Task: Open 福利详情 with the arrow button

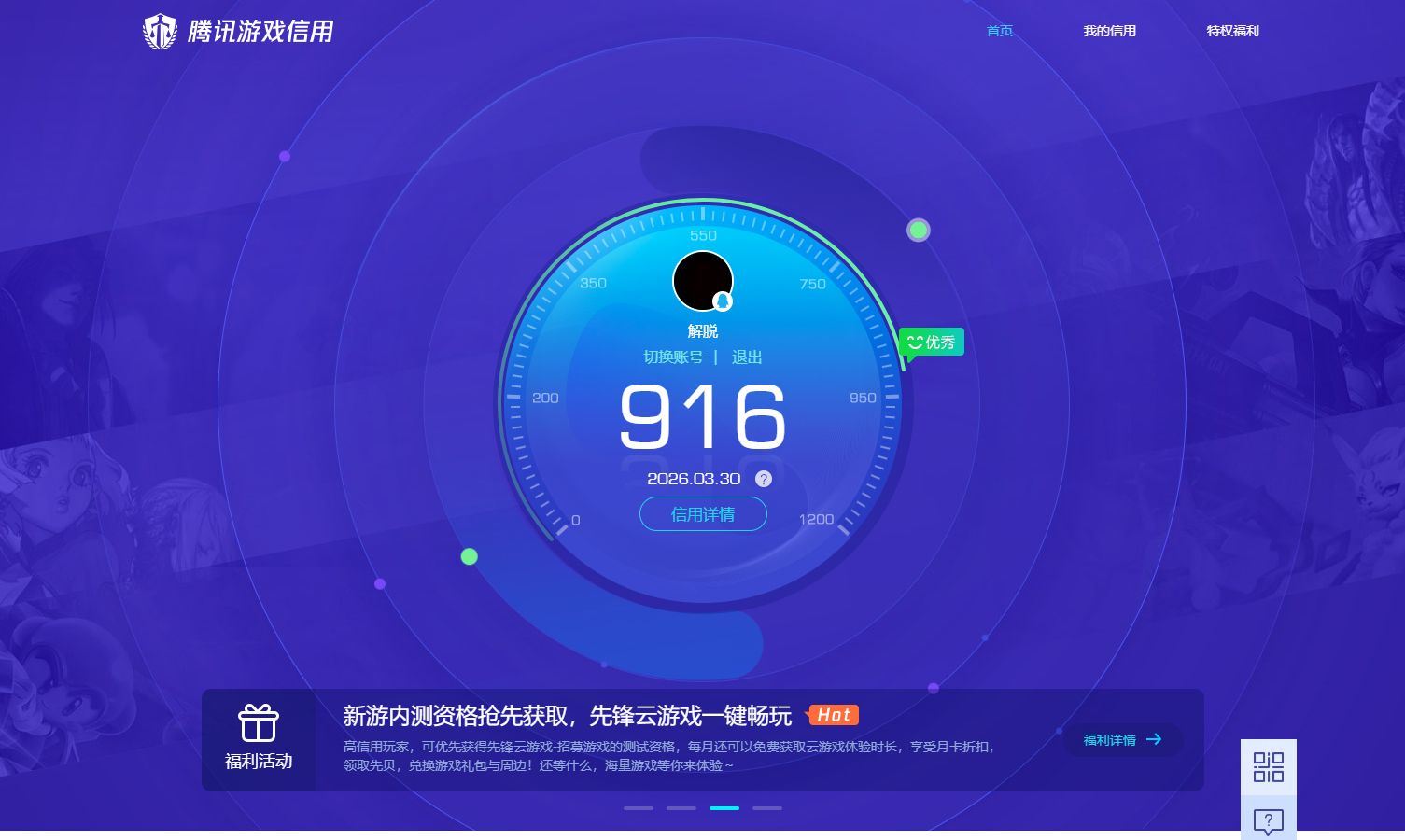Action: coord(1122,740)
